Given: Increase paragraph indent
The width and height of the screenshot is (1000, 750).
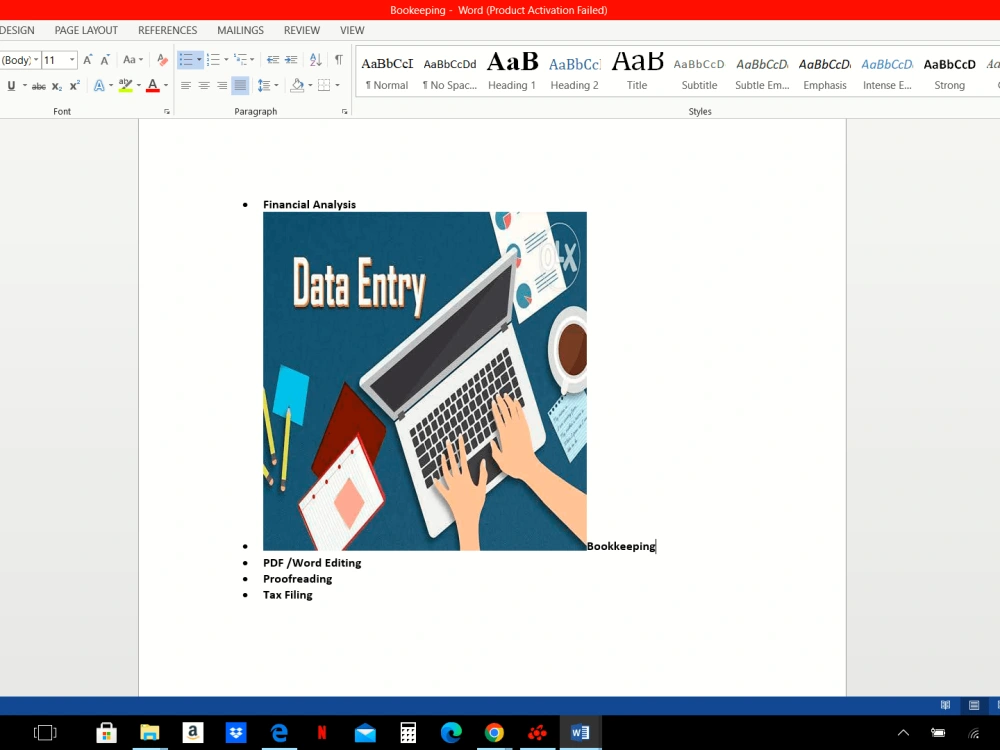Looking at the screenshot, I should coord(291,60).
